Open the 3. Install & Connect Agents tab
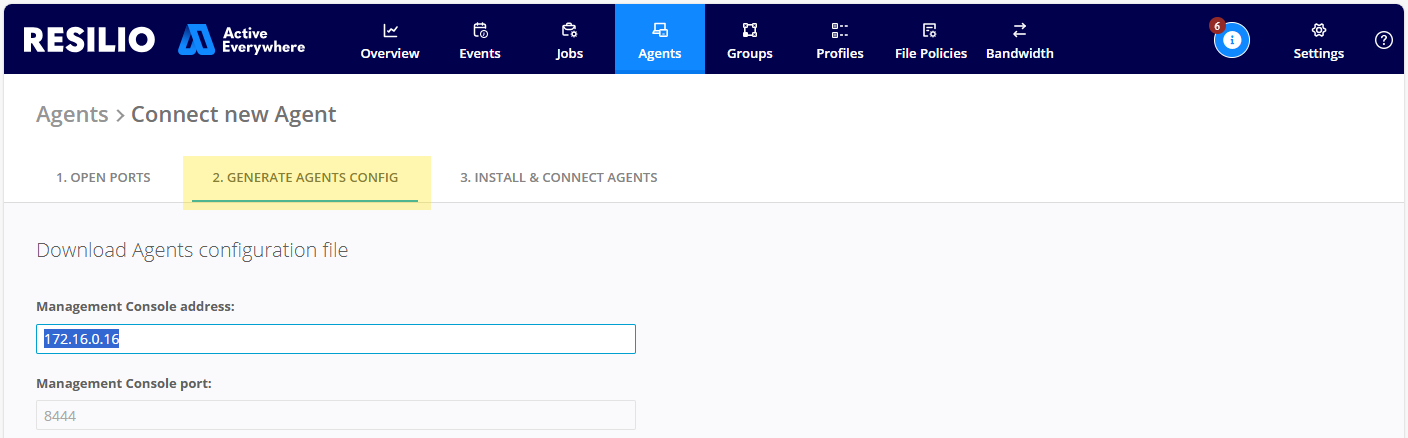1408x438 pixels. [x=558, y=178]
